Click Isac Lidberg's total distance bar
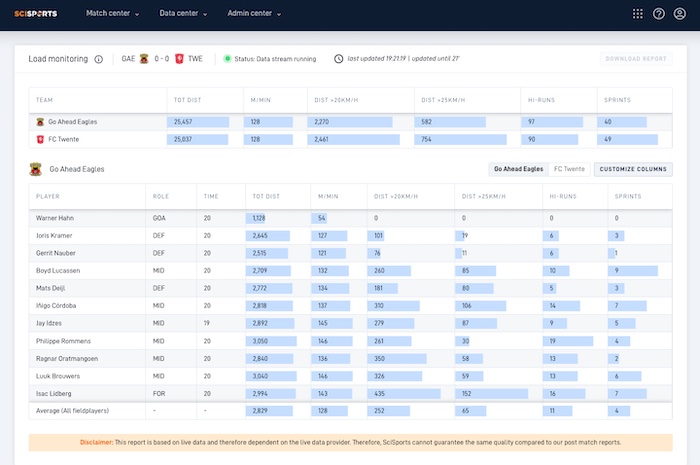 (x=272, y=394)
